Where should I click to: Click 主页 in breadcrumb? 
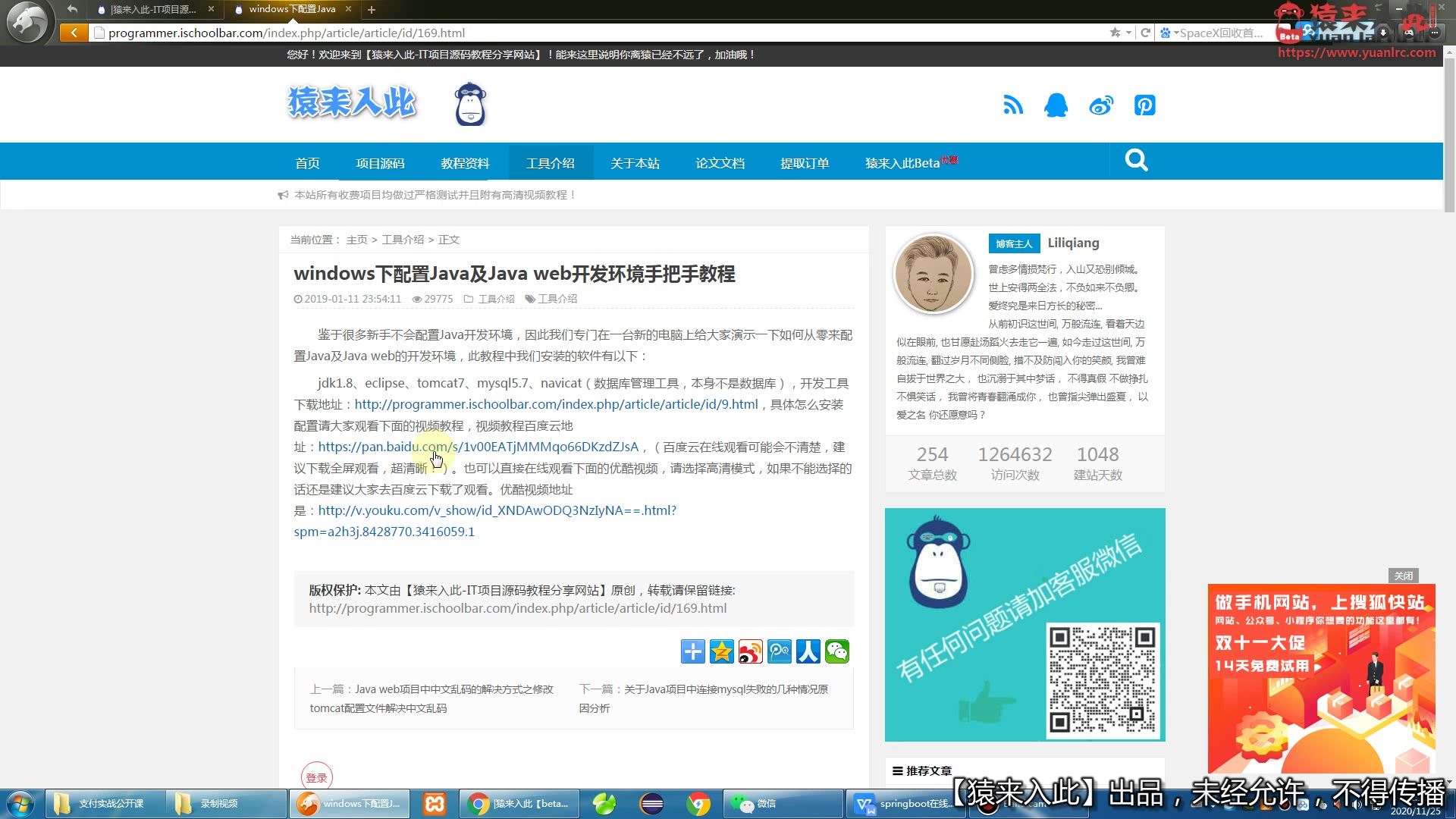pyautogui.click(x=356, y=240)
